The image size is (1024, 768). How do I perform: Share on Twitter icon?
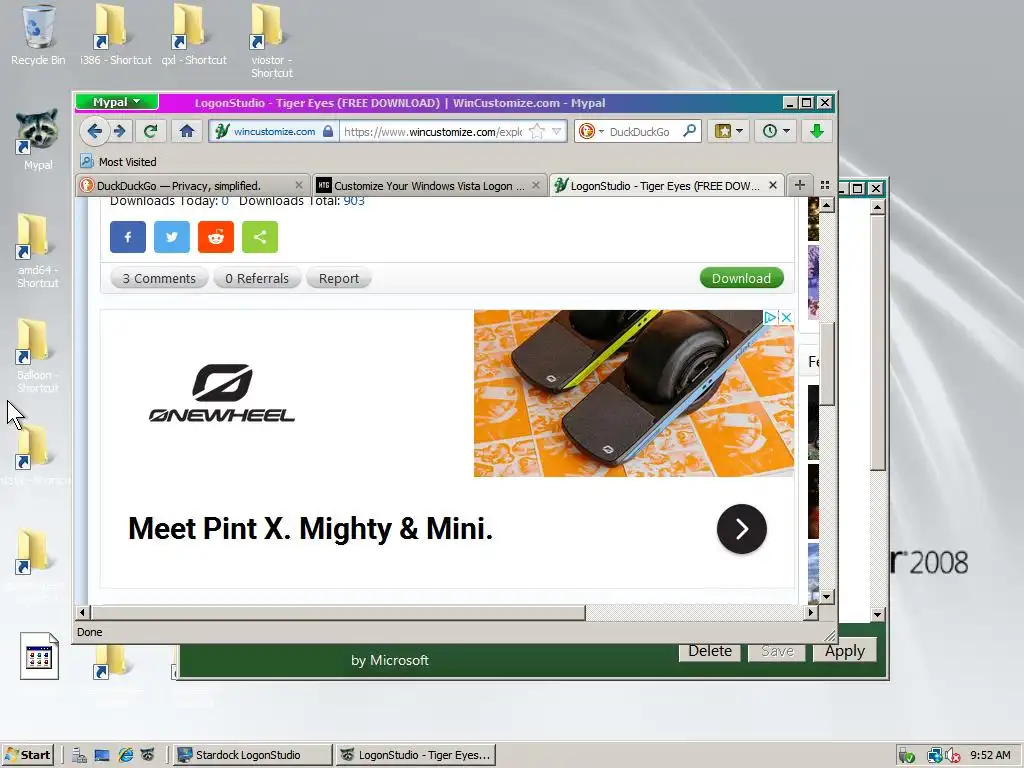tap(172, 236)
